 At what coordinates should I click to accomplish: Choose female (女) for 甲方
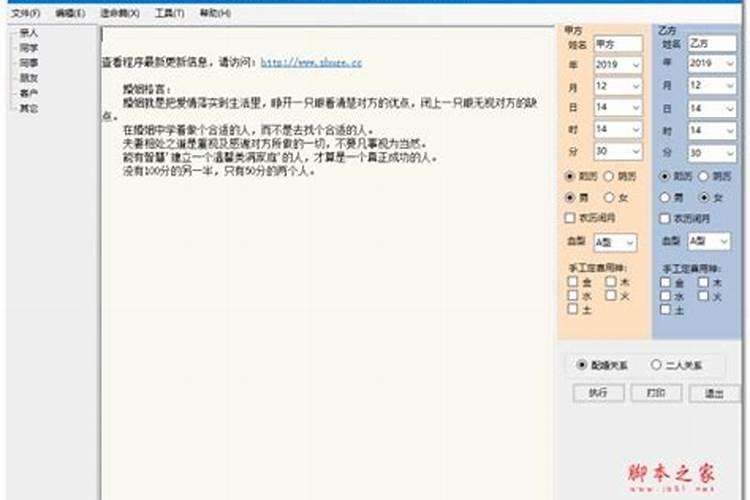pos(608,197)
